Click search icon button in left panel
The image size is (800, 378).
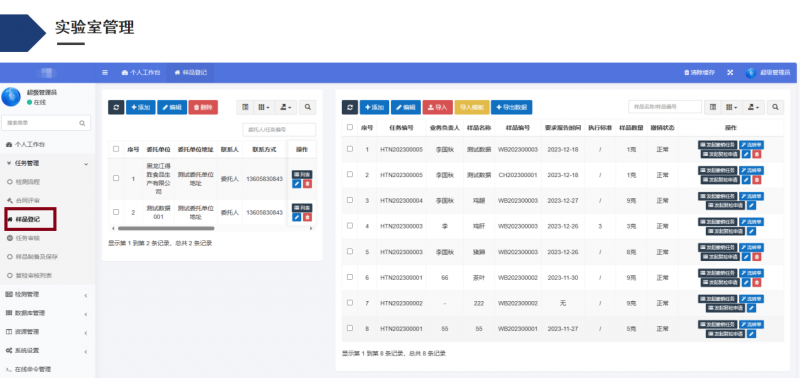click(308, 107)
